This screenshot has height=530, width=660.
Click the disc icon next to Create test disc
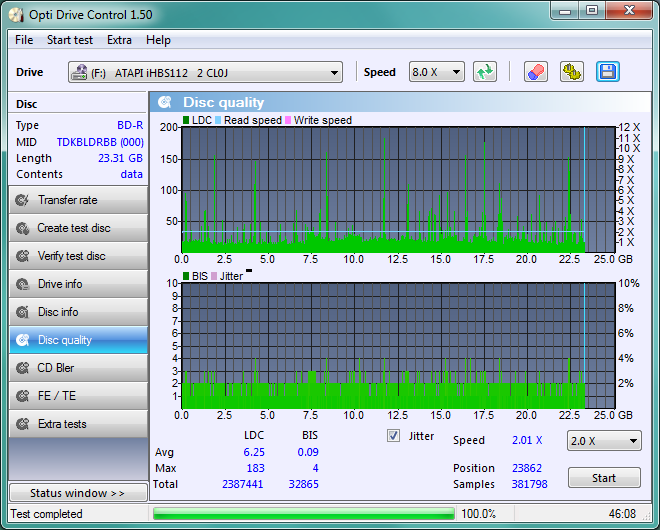tap(22, 228)
